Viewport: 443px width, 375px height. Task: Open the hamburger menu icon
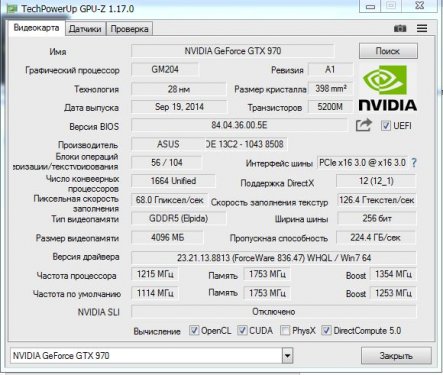pos(422,29)
